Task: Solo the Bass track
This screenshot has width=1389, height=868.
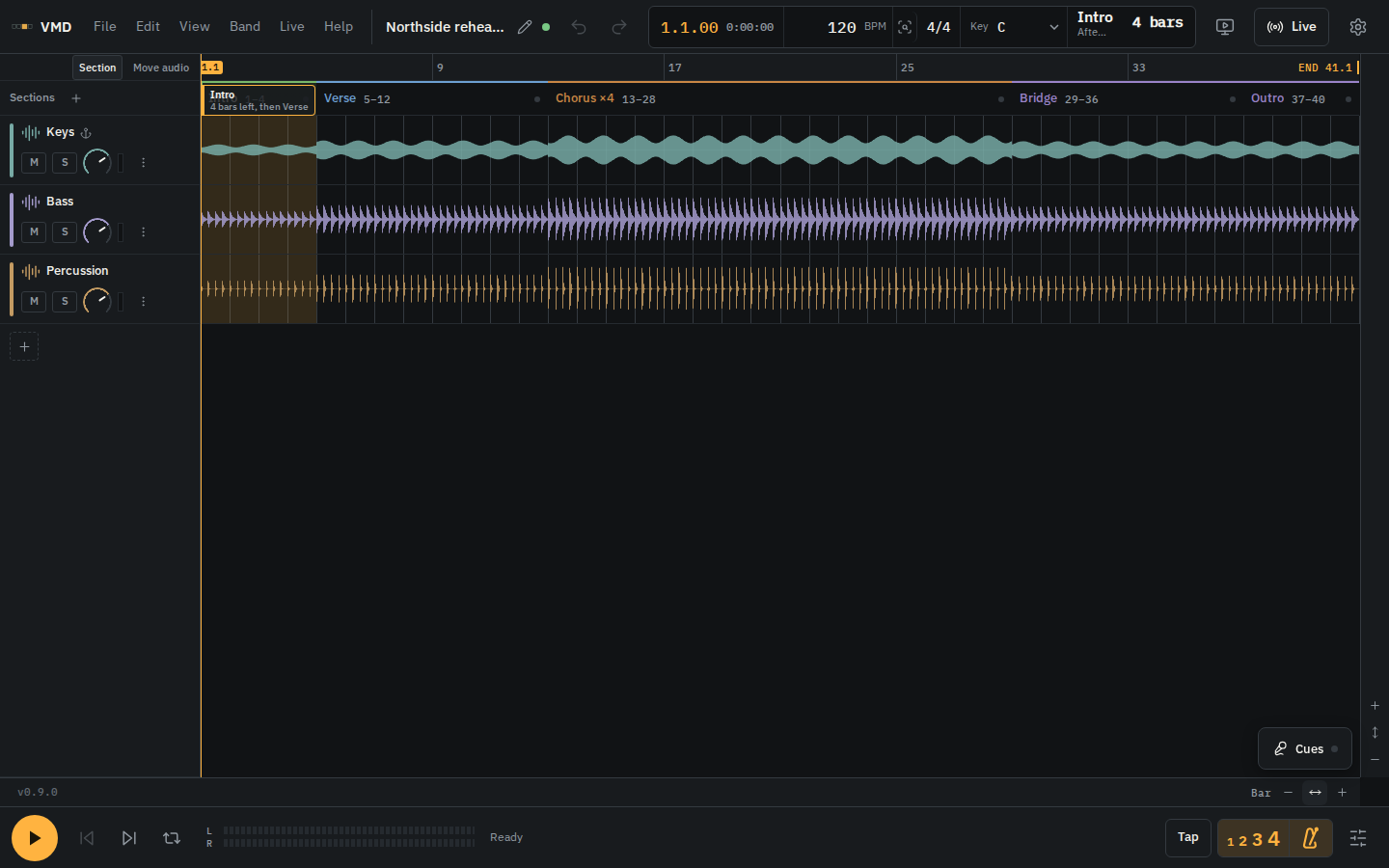Action: tap(65, 232)
